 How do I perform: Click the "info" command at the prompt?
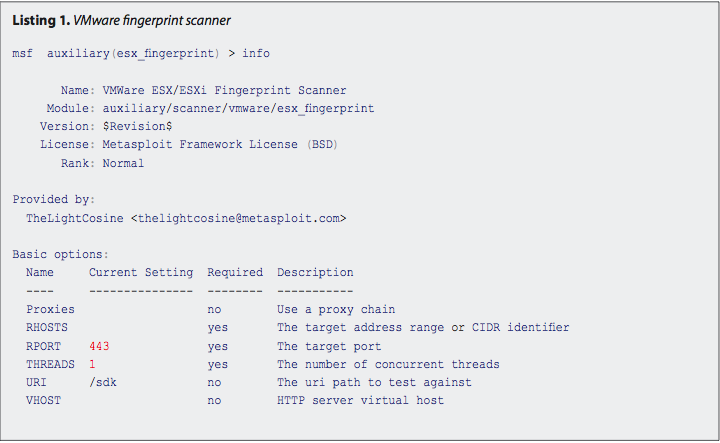tap(255, 53)
